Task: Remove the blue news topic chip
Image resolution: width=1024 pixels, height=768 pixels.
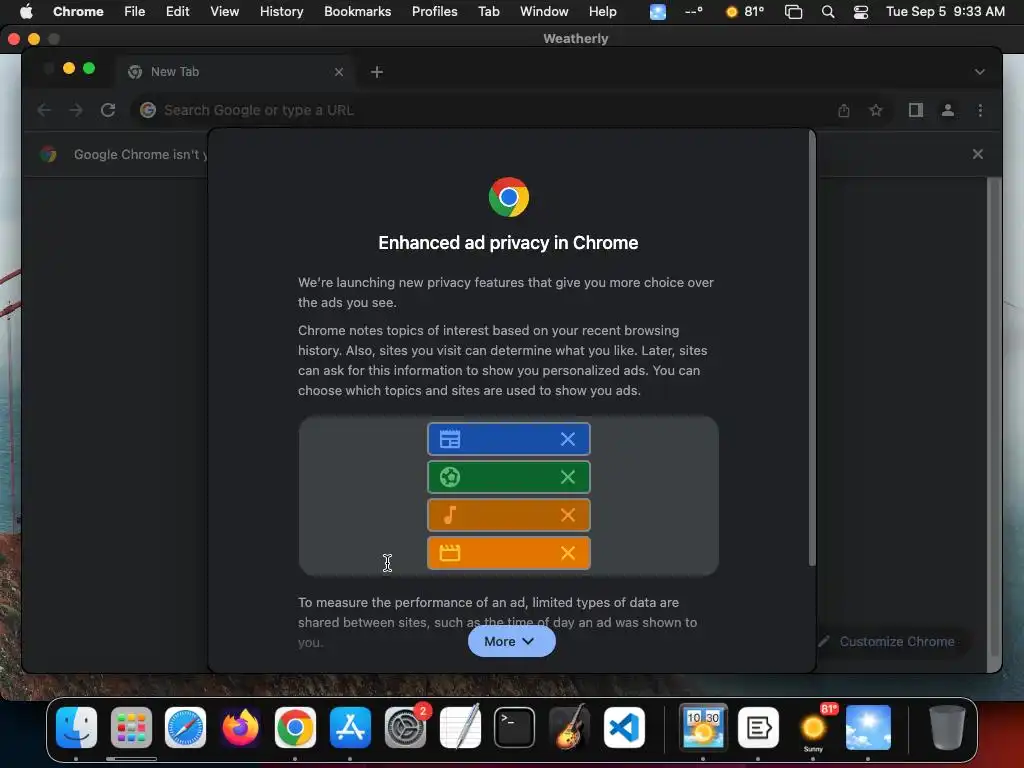Action: pos(568,440)
